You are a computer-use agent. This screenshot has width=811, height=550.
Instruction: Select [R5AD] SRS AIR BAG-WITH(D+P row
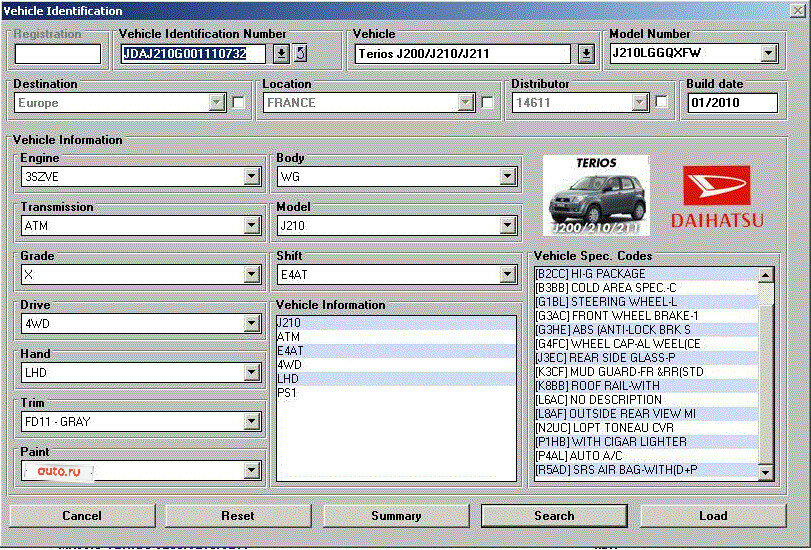click(647, 469)
